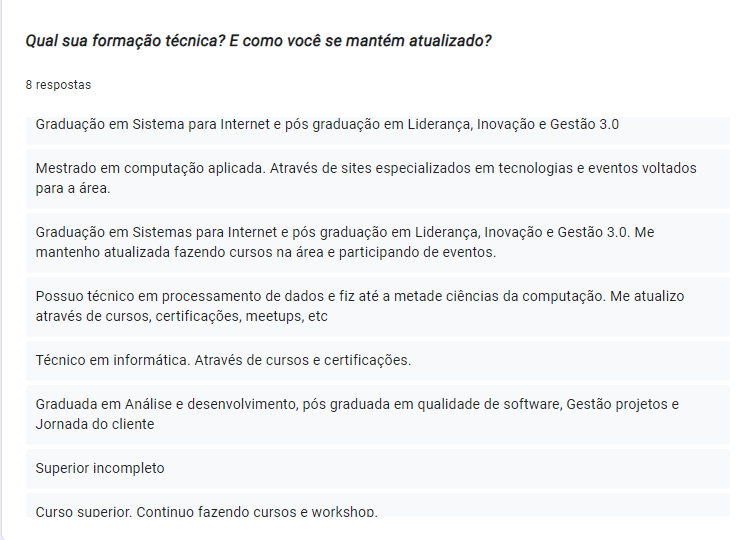Click the 'Possuo técnico em processamento de dados' response
744x540 pixels.
pos(378,307)
